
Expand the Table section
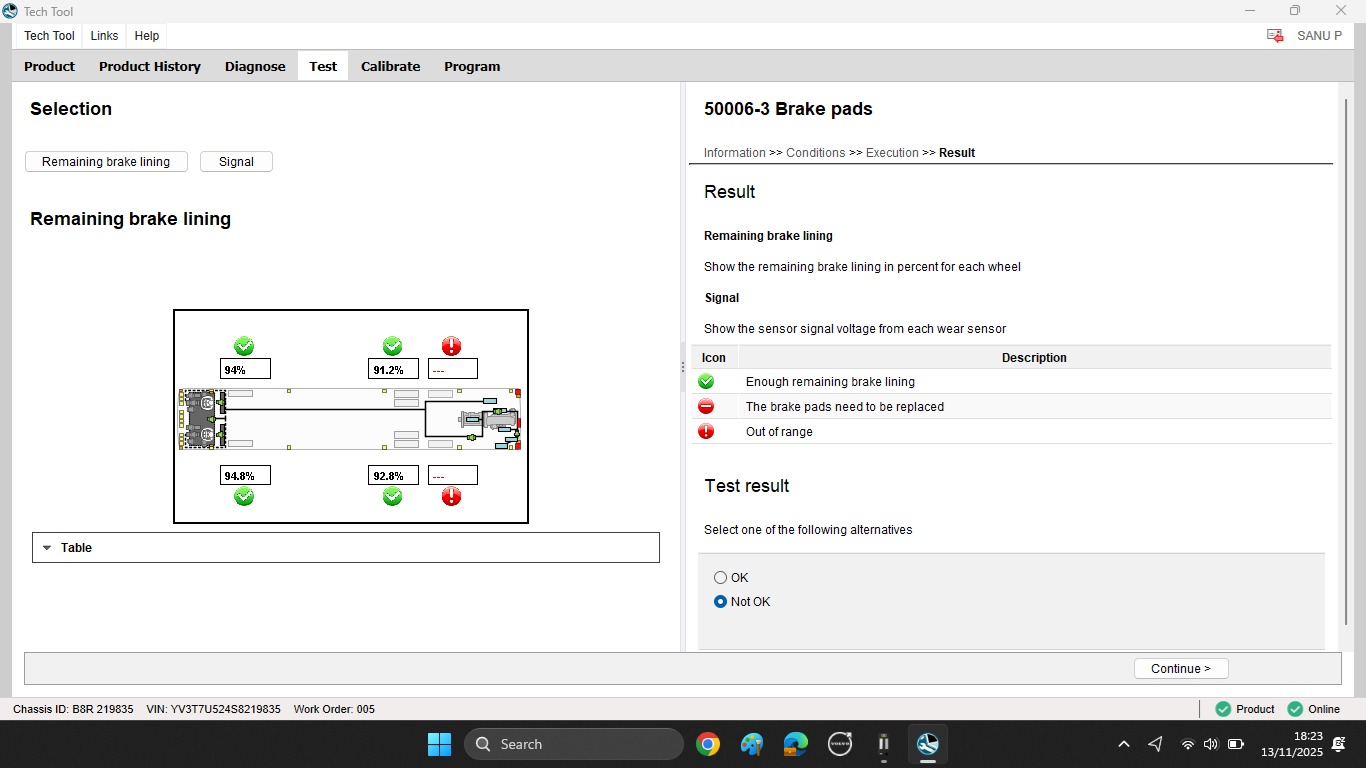pyautogui.click(x=346, y=548)
